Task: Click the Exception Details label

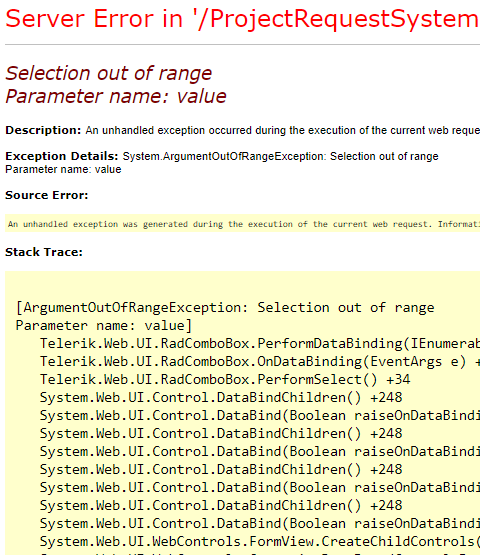Action: coord(62,156)
